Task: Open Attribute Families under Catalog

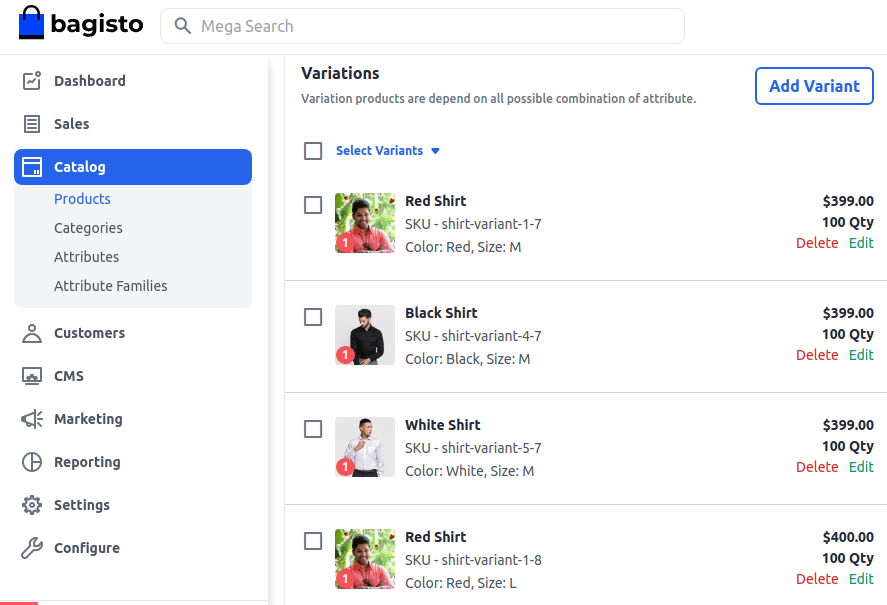Action: (110, 286)
